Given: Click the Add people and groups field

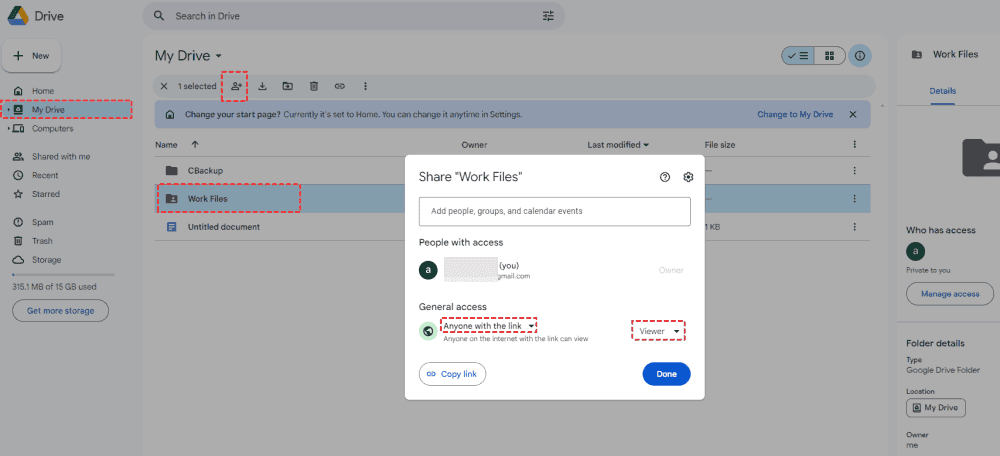Looking at the screenshot, I should tap(554, 211).
